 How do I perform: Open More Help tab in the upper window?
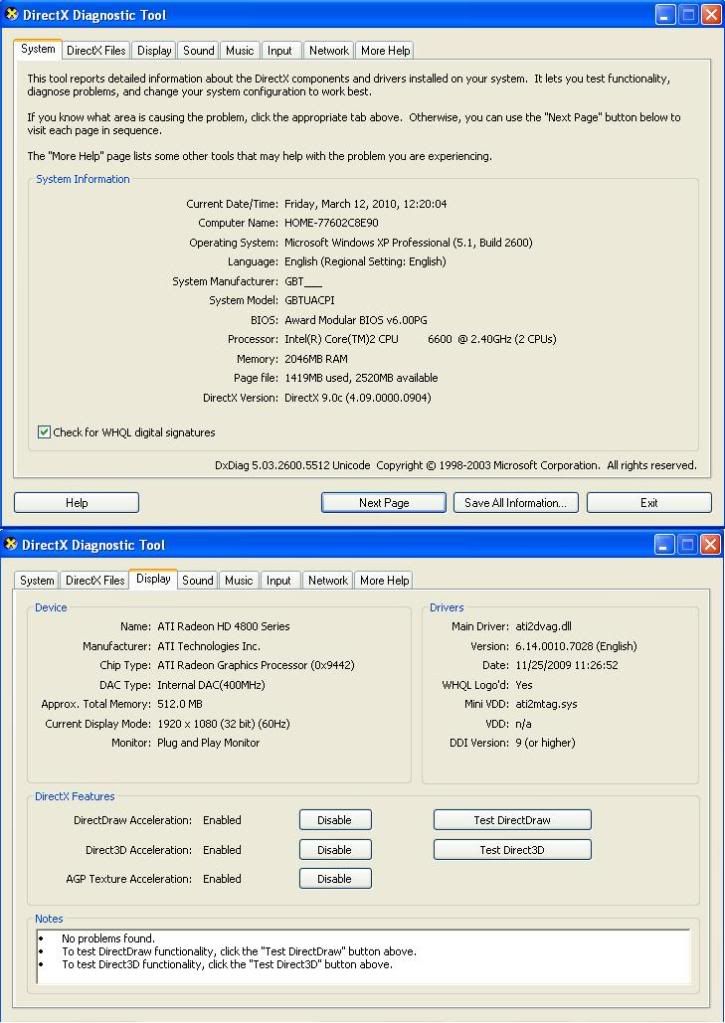(x=385, y=51)
